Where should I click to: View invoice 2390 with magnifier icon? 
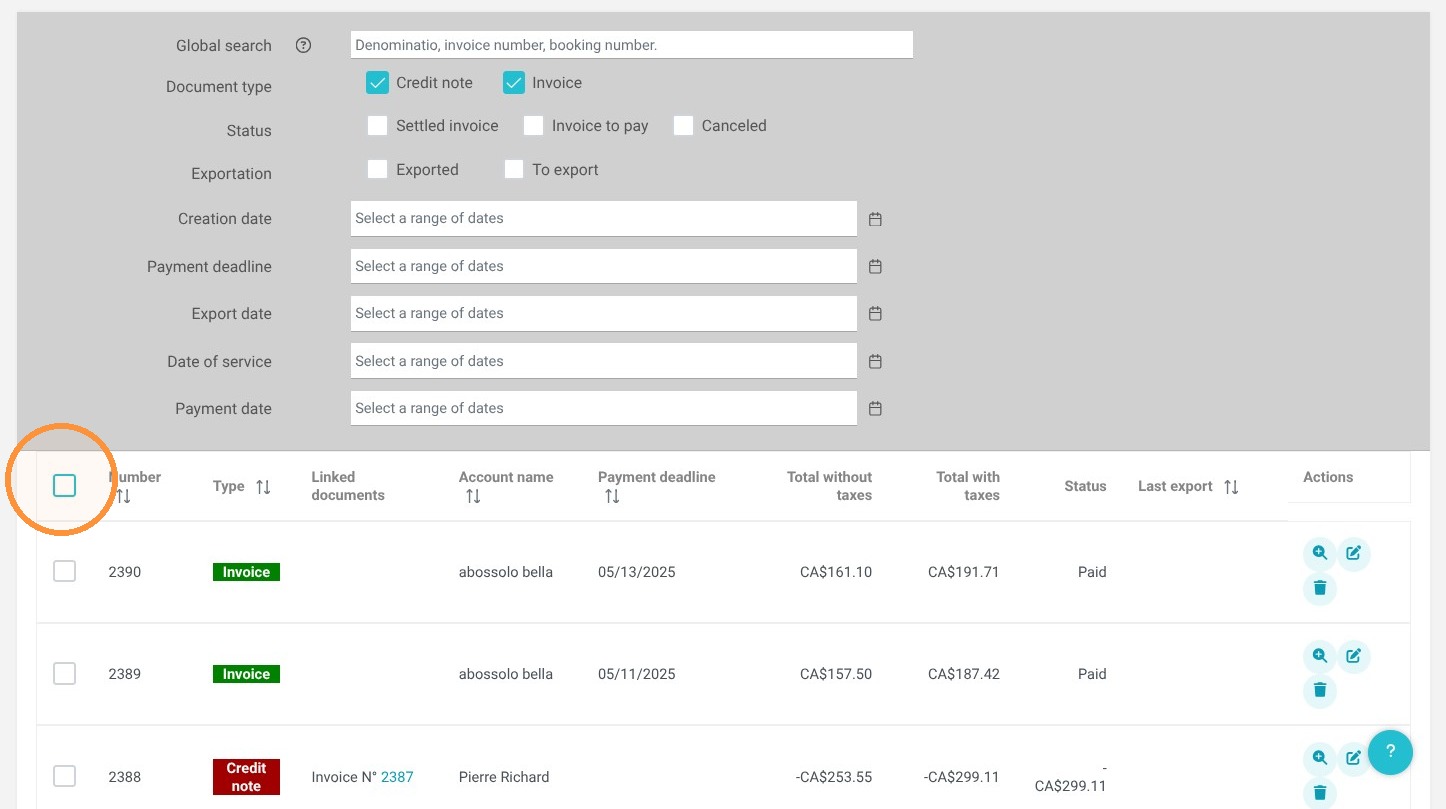(1320, 553)
